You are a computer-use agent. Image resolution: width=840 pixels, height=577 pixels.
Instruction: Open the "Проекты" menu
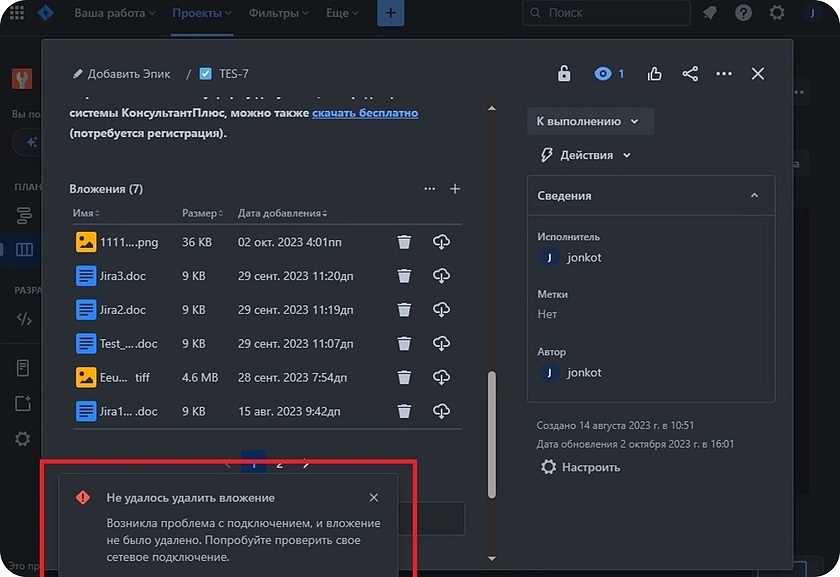pos(201,14)
